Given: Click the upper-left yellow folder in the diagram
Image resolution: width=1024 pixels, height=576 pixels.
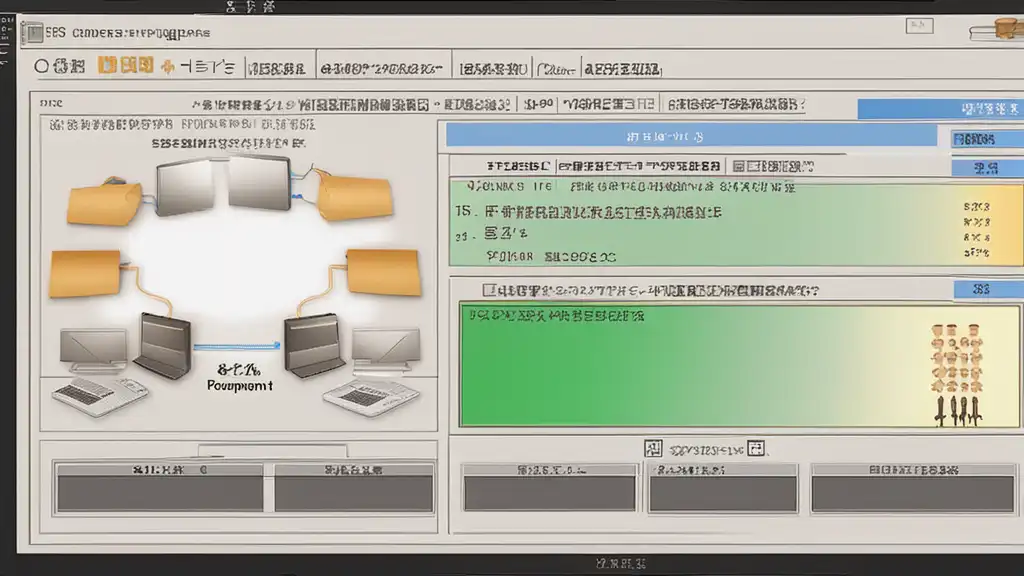Looking at the screenshot, I should click(x=104, y=201).
